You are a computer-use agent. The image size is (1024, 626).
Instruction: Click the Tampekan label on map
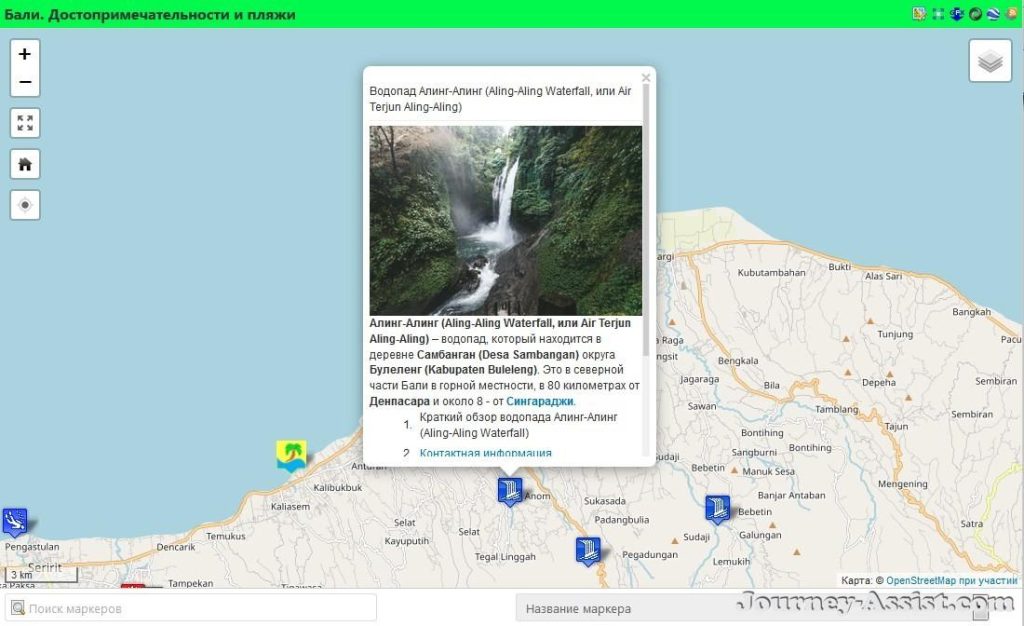[190, 584]
